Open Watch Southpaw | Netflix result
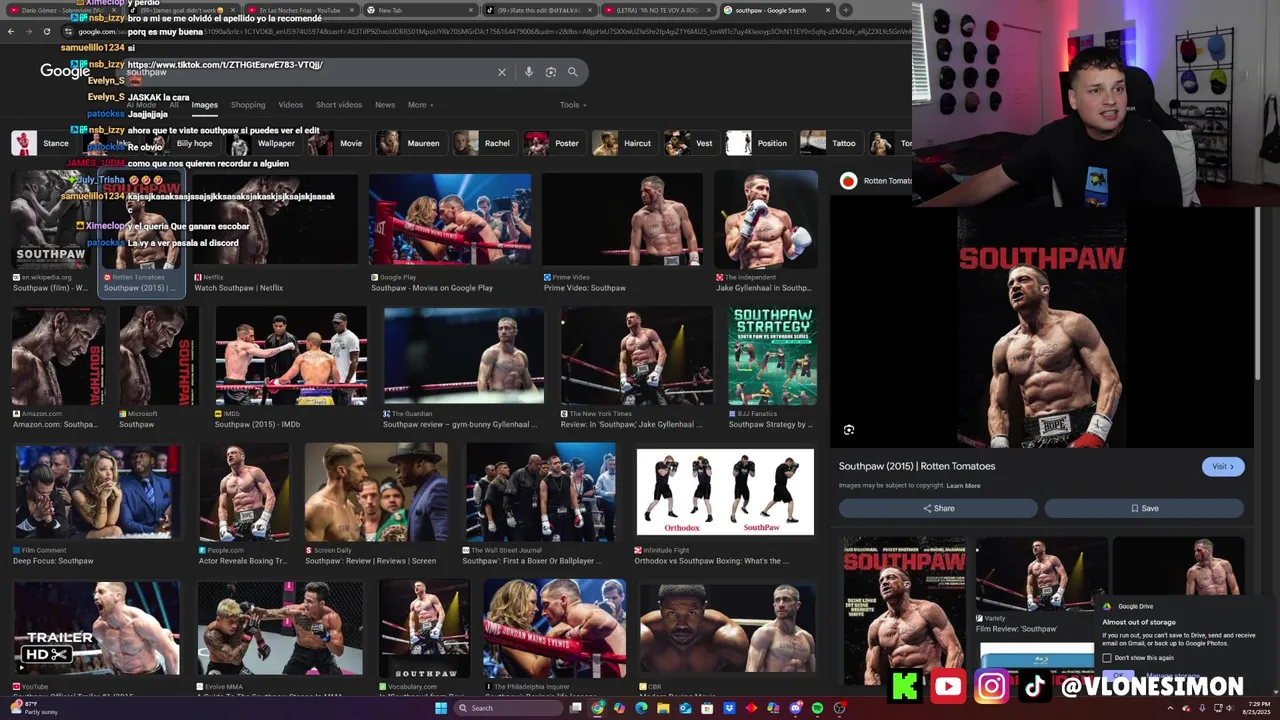The image size is (1280, 720). coord(275,233)
